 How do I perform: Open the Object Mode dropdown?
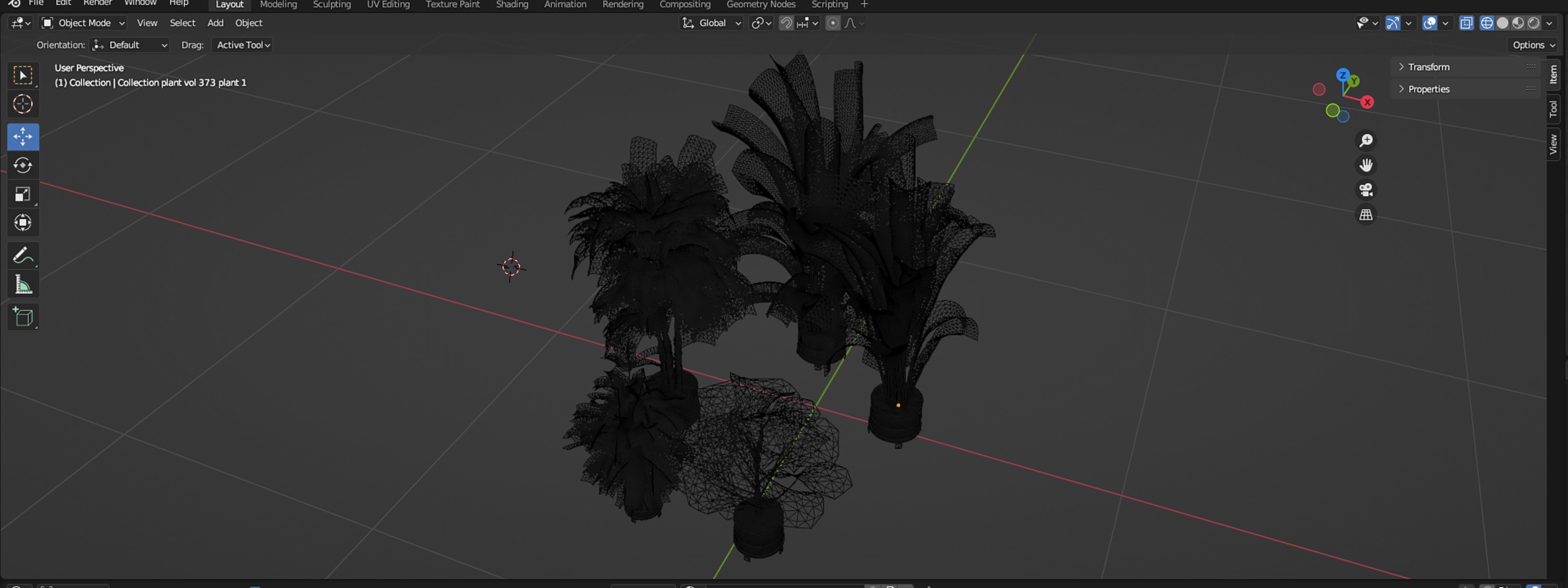(83, 23)
